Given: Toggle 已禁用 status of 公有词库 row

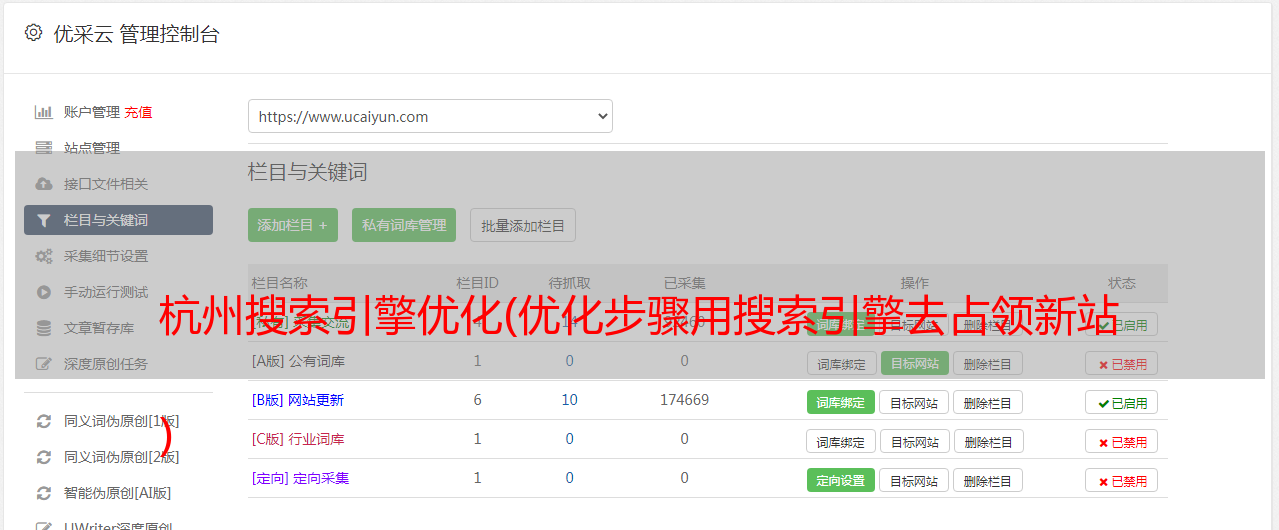Looking at the screenshot, I should click(1122, 364).
